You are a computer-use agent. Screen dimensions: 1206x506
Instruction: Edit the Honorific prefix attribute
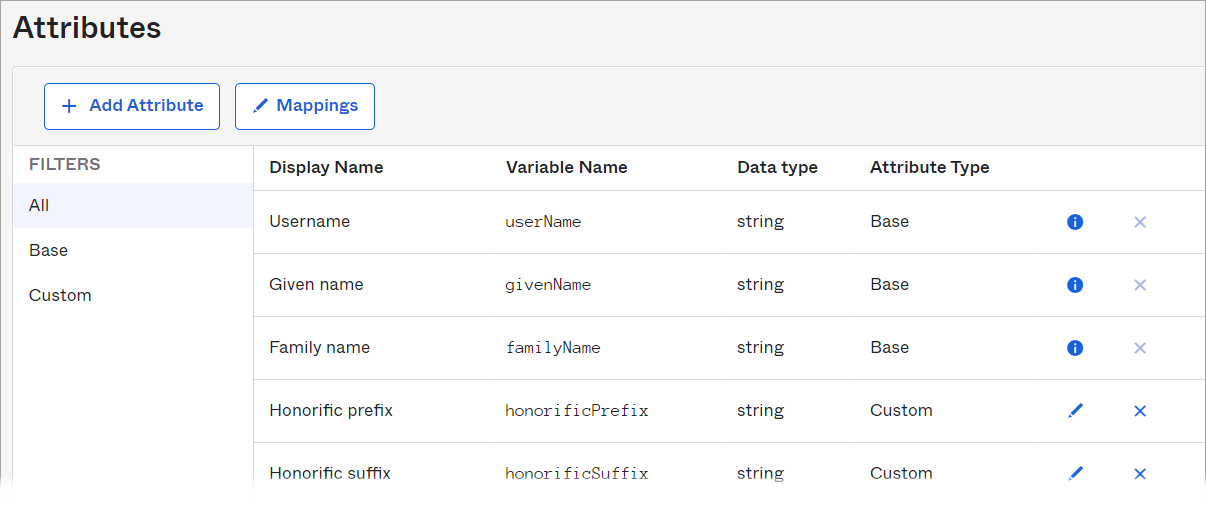(x=1075, y=411)
